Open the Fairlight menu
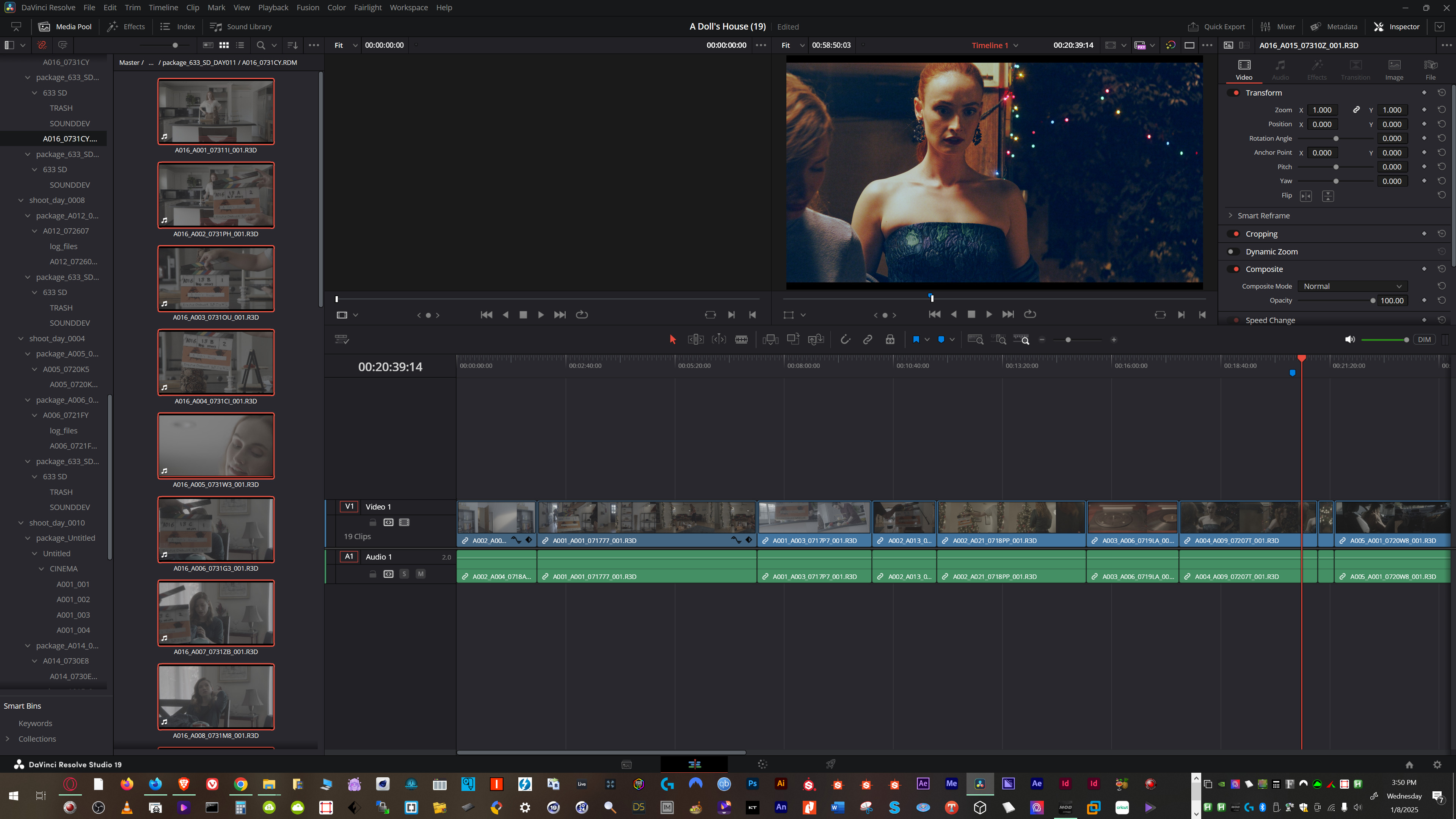This screenshot has height=819, width=1456. (367, 7)
